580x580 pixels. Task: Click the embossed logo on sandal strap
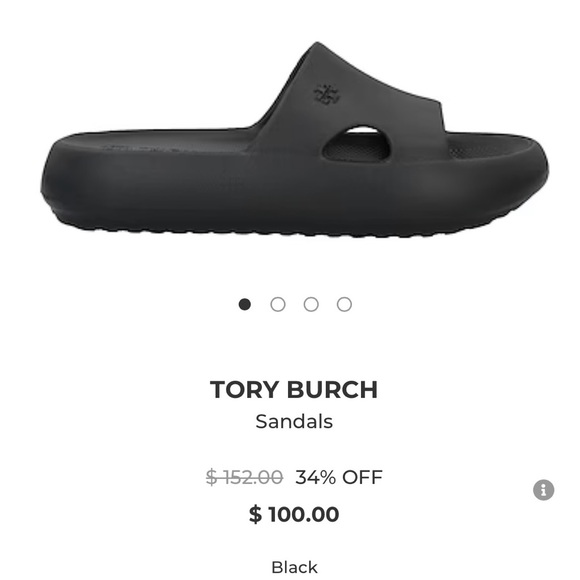[x=327, y=95]
